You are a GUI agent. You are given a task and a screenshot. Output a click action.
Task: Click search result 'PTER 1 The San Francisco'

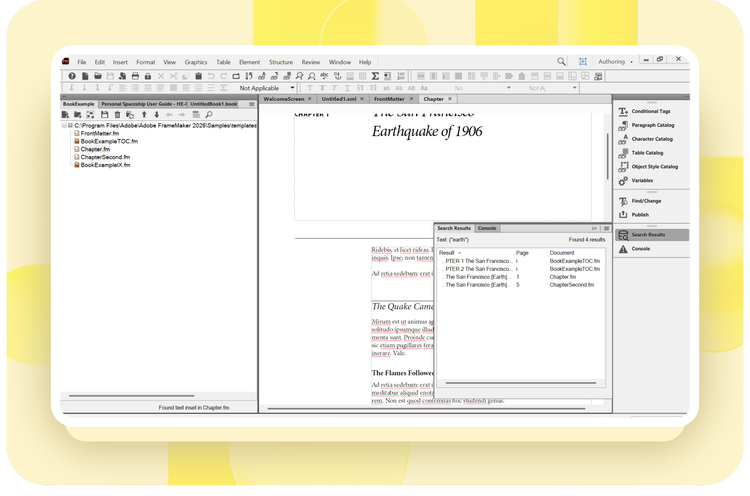pyautogui.click(x=478, y=261)
